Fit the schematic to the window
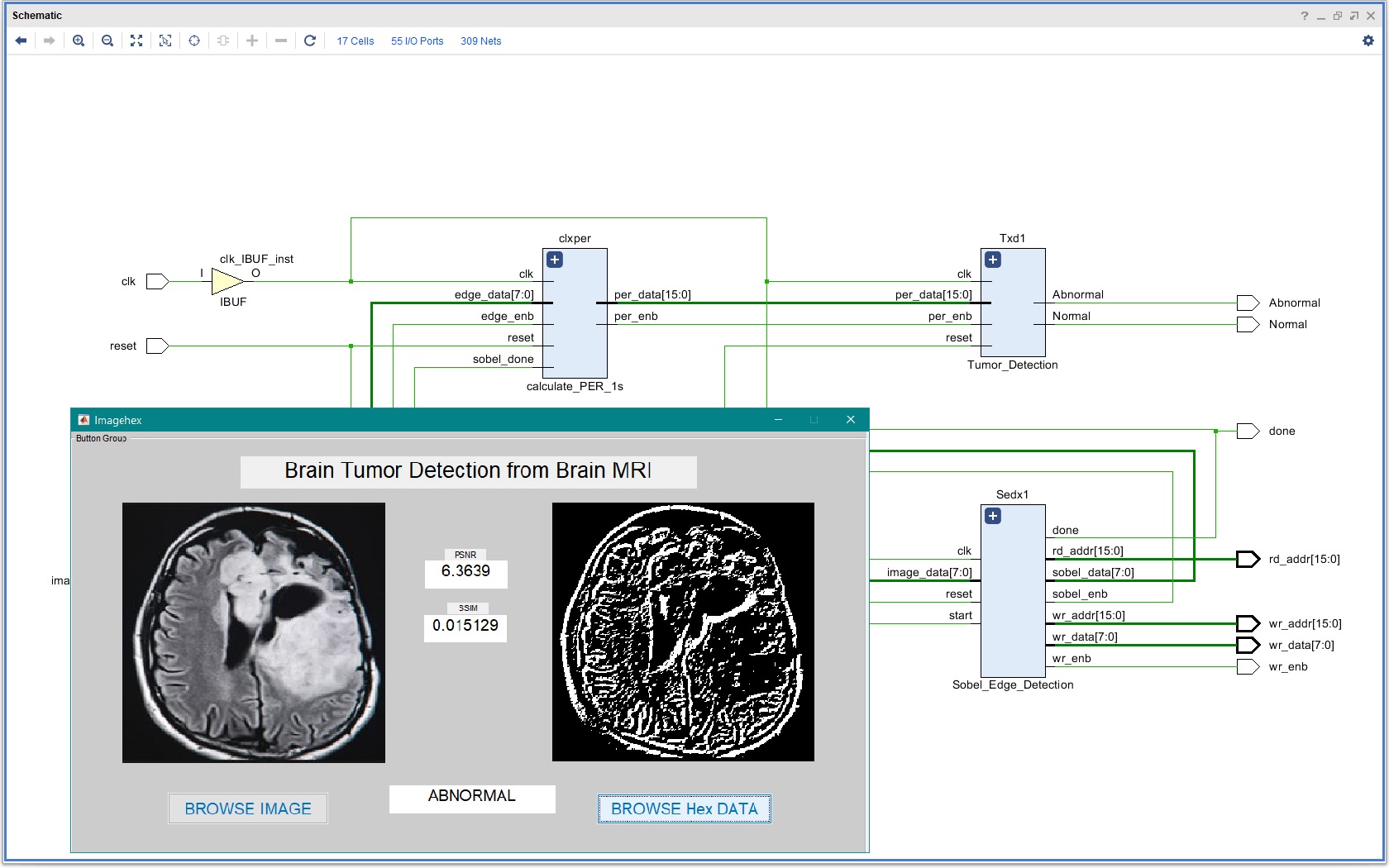The image size is (1389, 868). click(136, 41)
